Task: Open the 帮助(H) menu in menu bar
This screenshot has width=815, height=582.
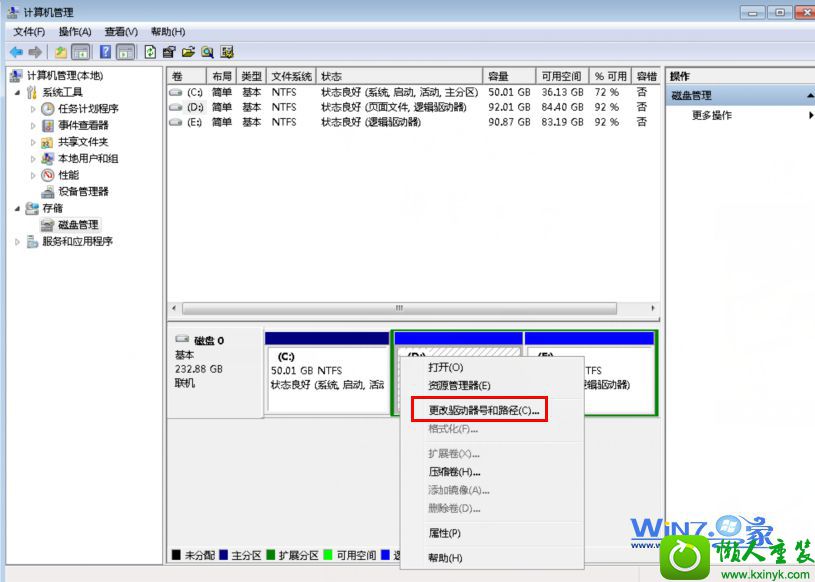Action: coord(168,32)
